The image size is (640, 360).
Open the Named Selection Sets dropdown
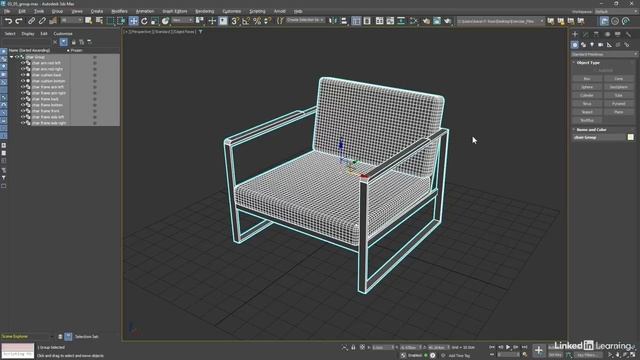click(305, 20)
